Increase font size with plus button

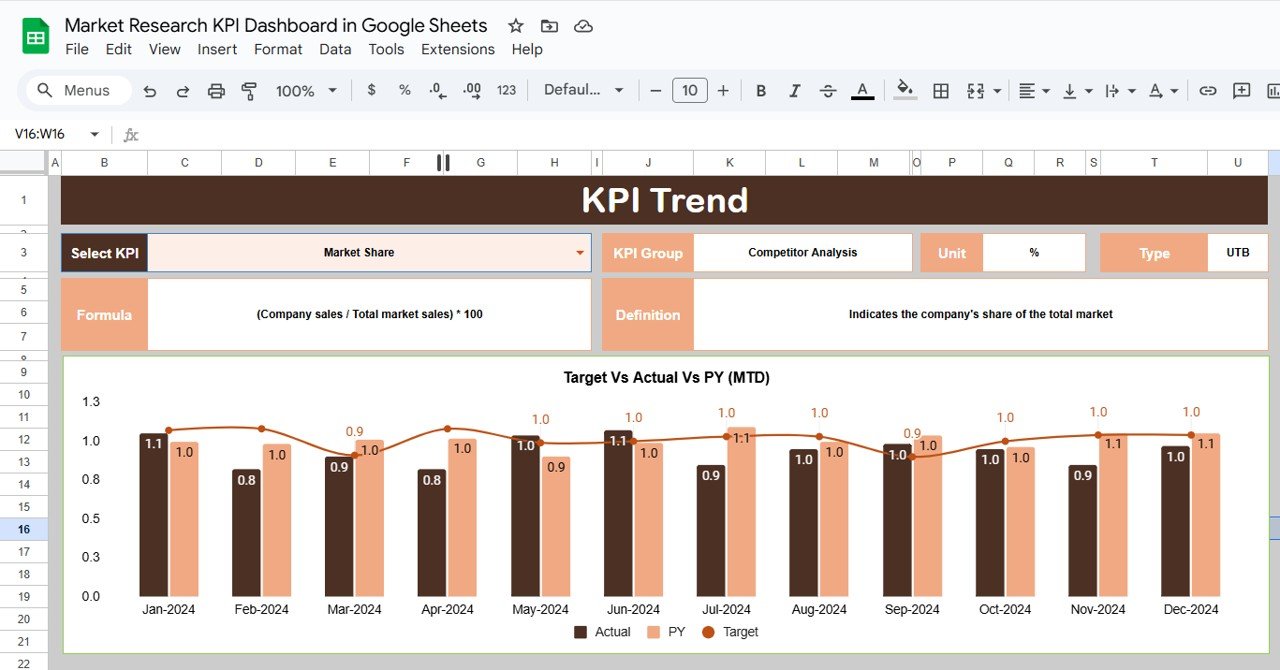[x=723, y=91]
